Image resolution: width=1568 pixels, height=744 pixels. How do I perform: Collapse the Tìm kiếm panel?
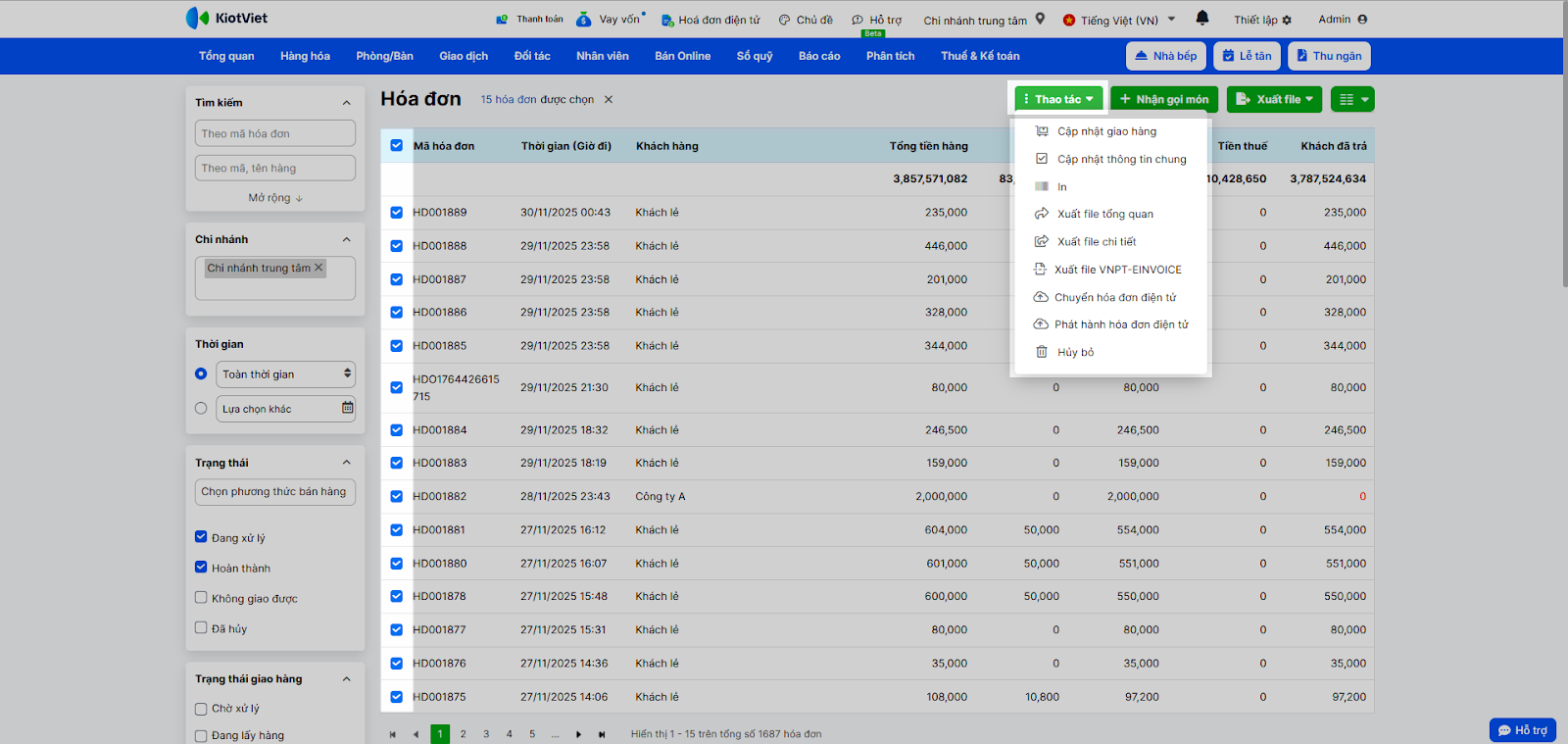[x=346, y=103]
